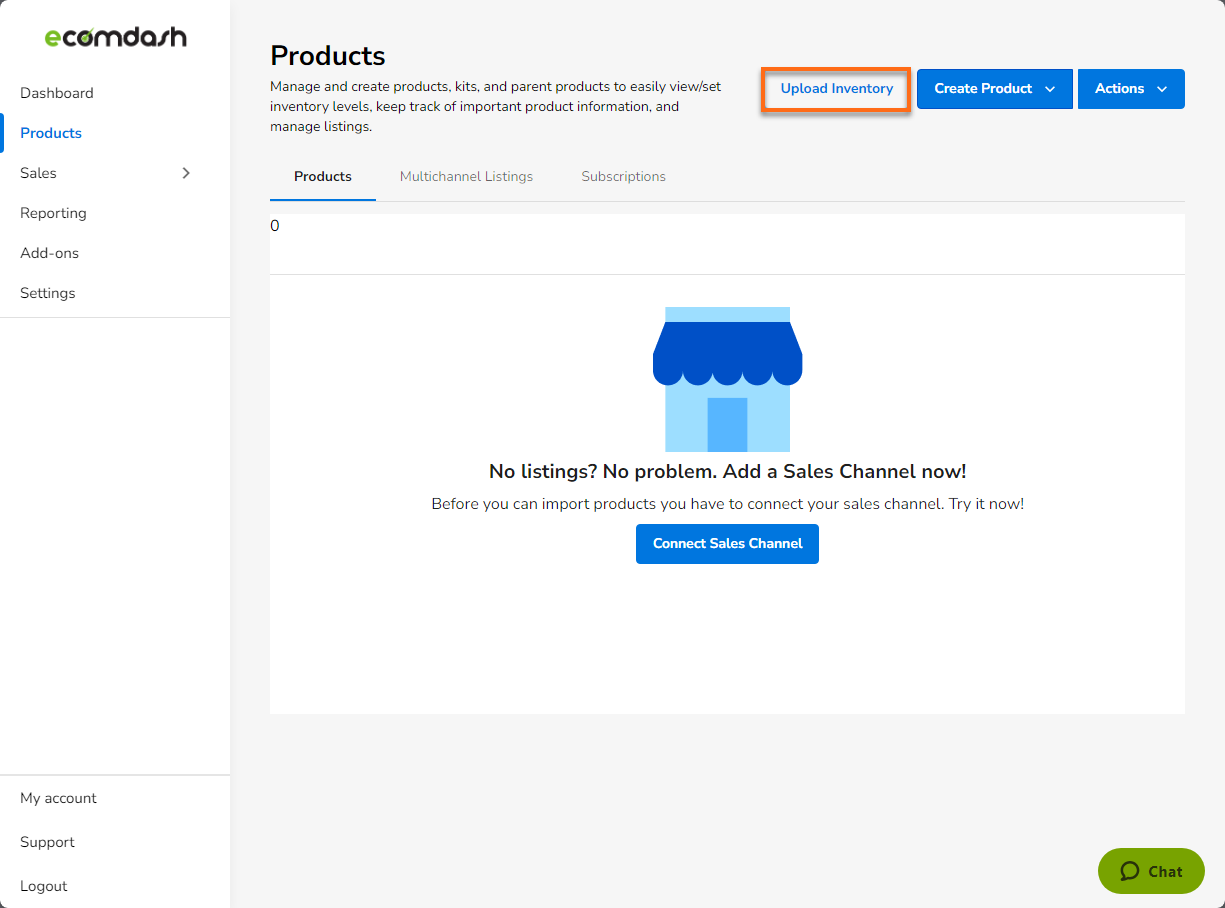
Task: Click the product count value zero
Action: point(275,225)
